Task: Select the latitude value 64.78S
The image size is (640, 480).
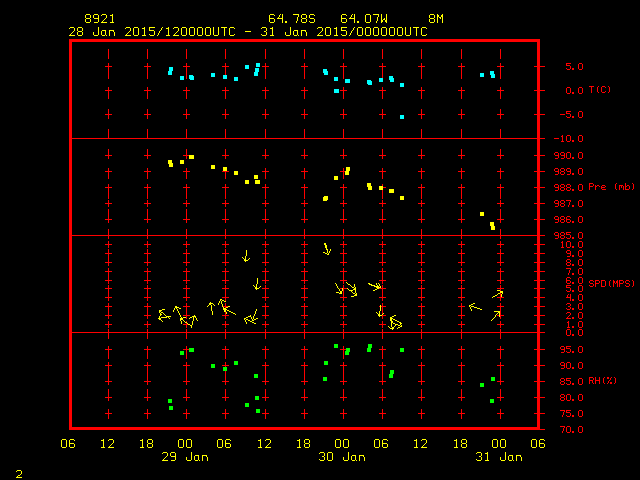Action: pos(289,19)
